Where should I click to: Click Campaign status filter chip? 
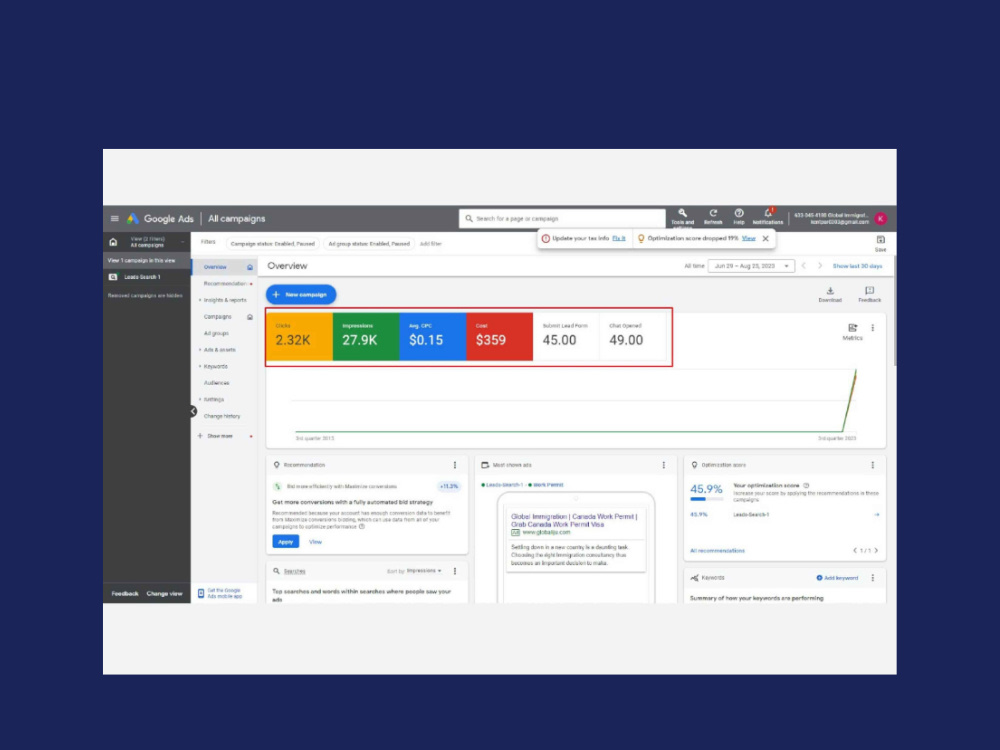(272, 244)
